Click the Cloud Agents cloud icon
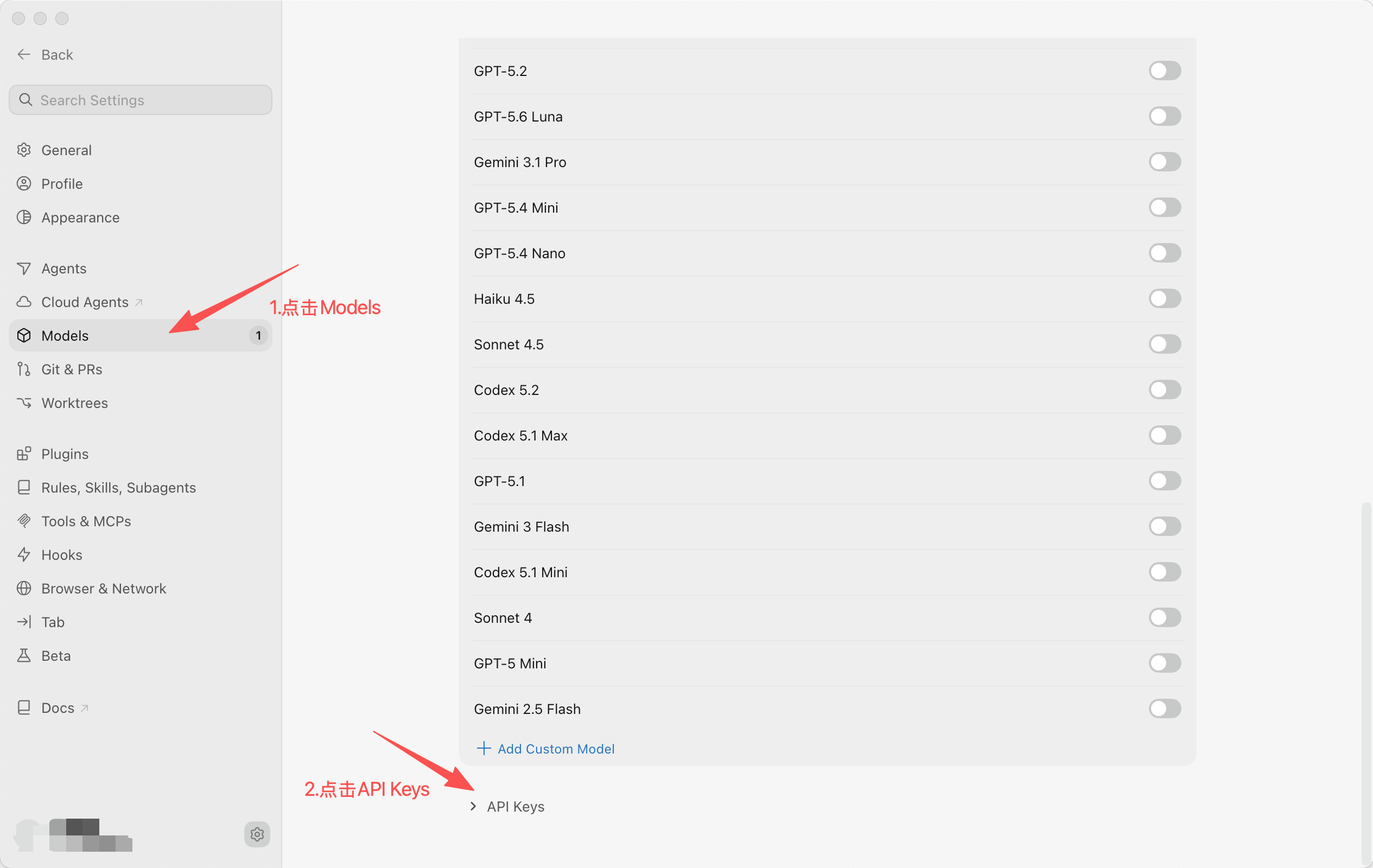Screen dimensions: 1373x868 (x=24, y=302)
